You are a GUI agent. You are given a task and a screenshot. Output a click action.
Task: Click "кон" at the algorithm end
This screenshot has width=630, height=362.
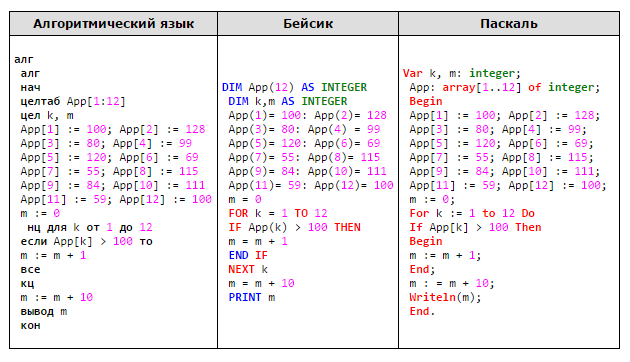tap(31, 325)
